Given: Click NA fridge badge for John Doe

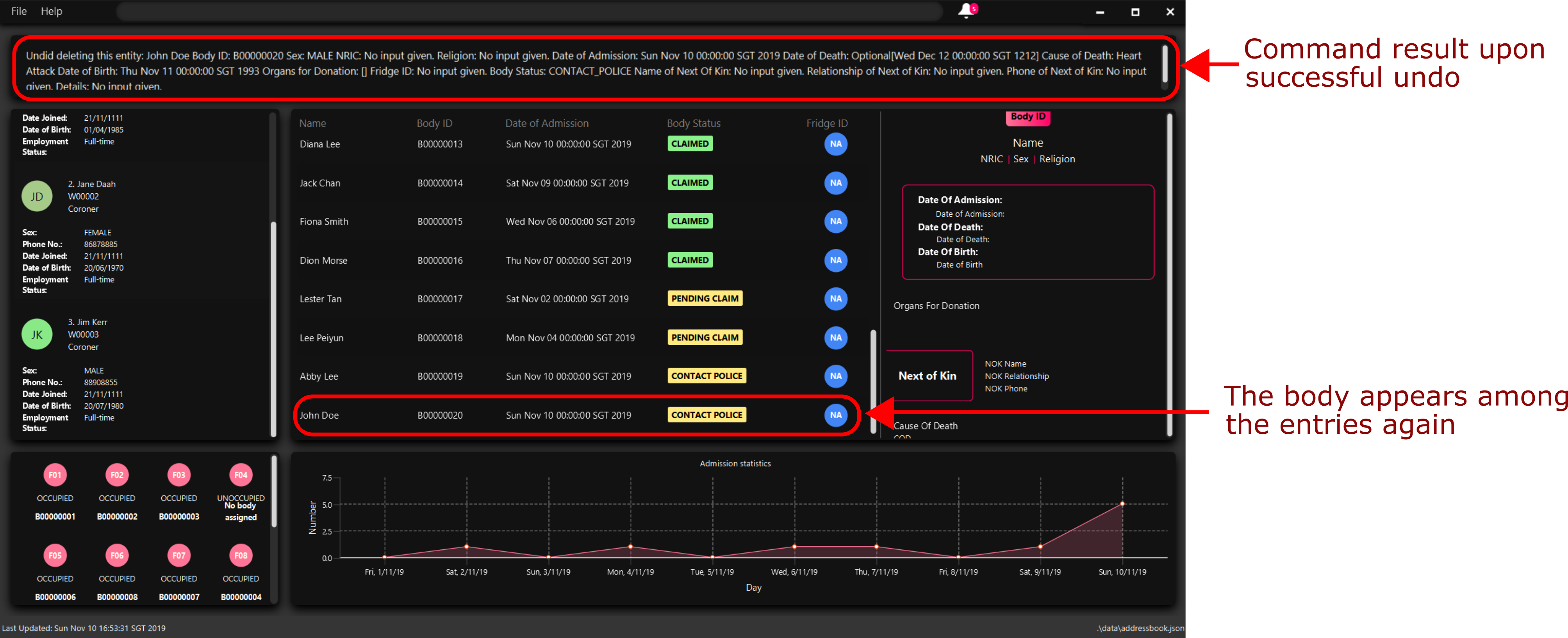Looking at the screenshot, I should point(836,415).
